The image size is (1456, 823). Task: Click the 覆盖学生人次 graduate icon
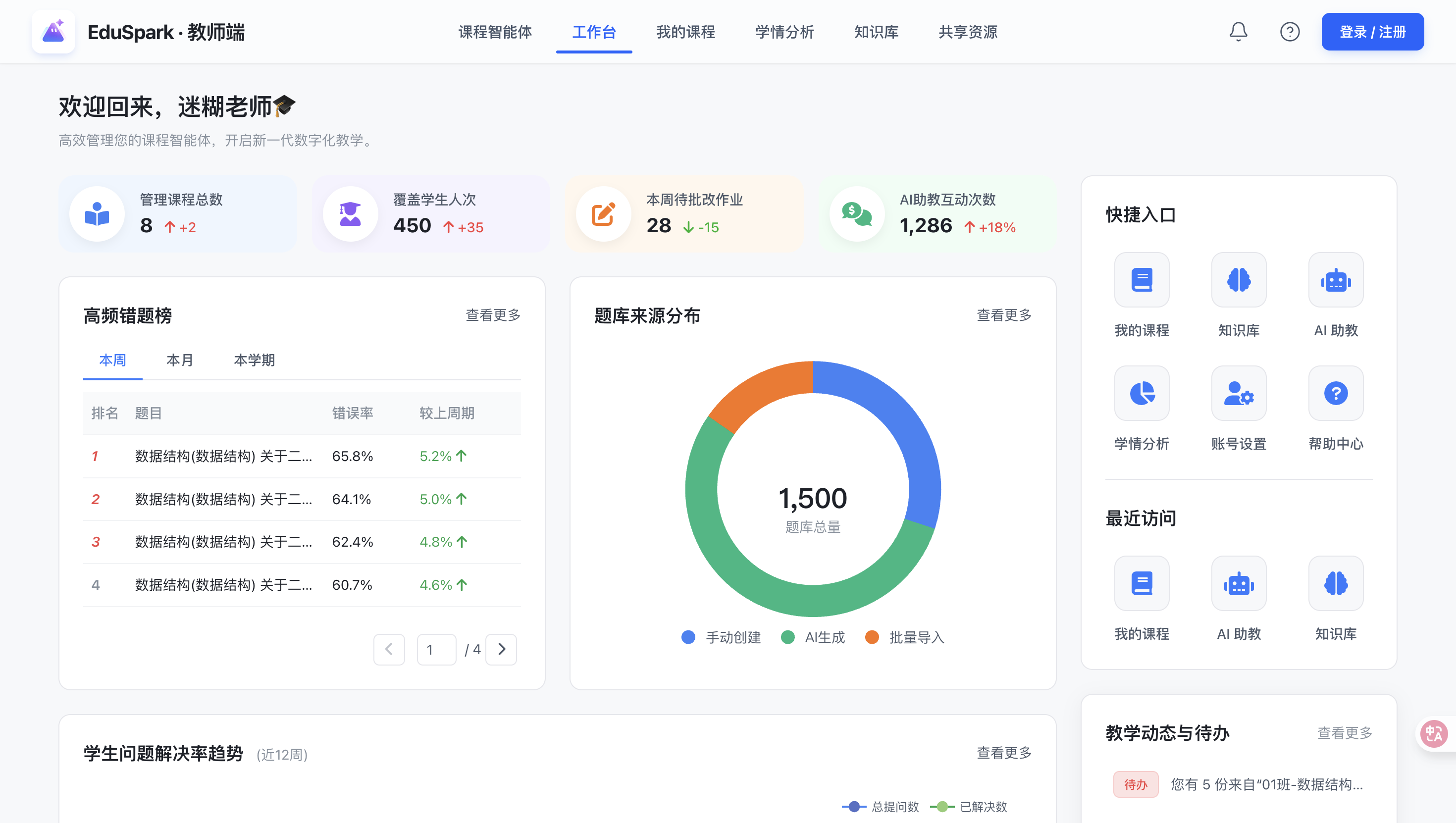(350, 214)
